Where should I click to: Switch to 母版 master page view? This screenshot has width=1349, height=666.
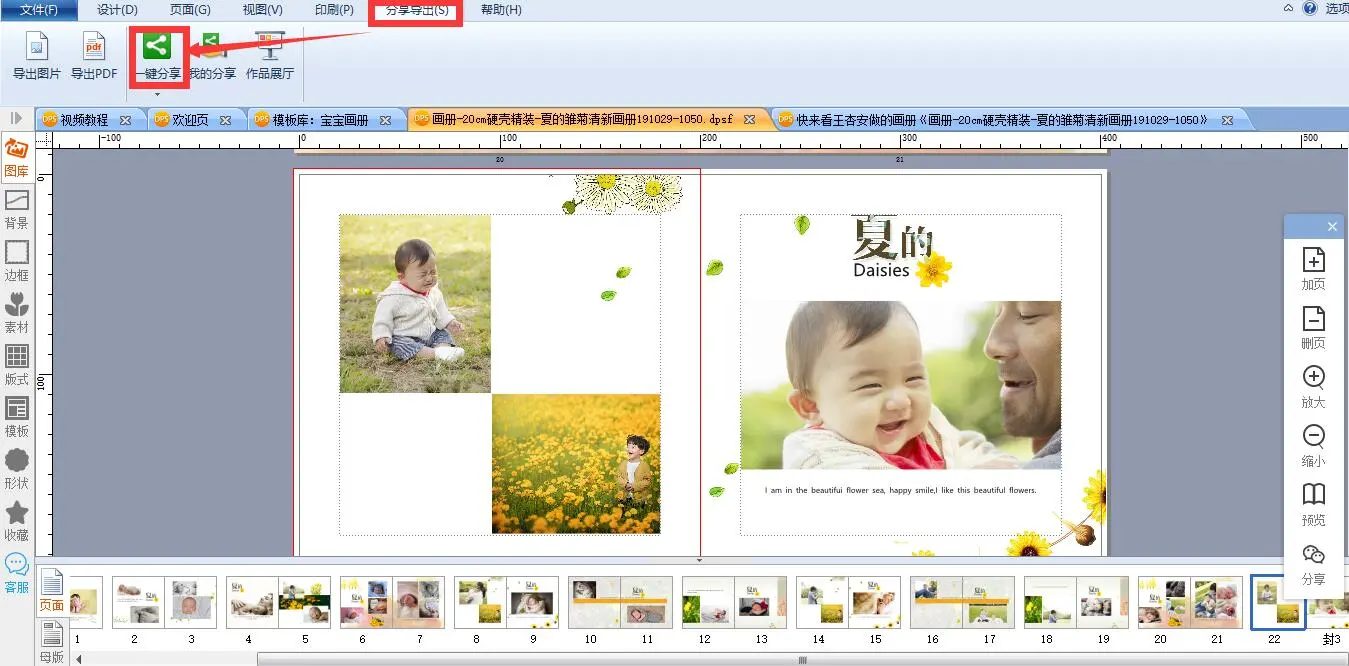[x=52, y=639]
